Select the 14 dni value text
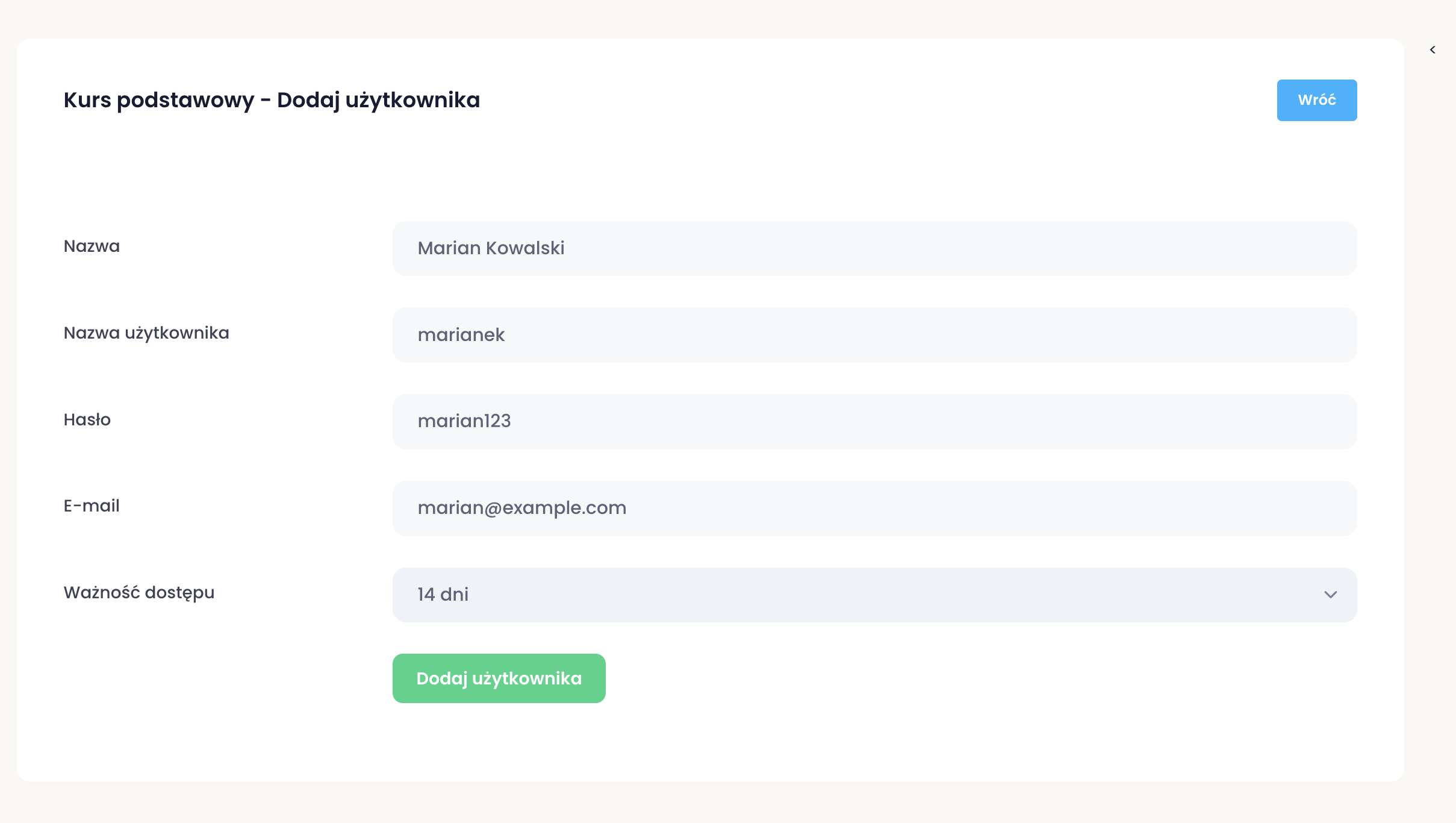This screenshot has width=1456, height=823. pyautogui.click(x=443, y=595)
